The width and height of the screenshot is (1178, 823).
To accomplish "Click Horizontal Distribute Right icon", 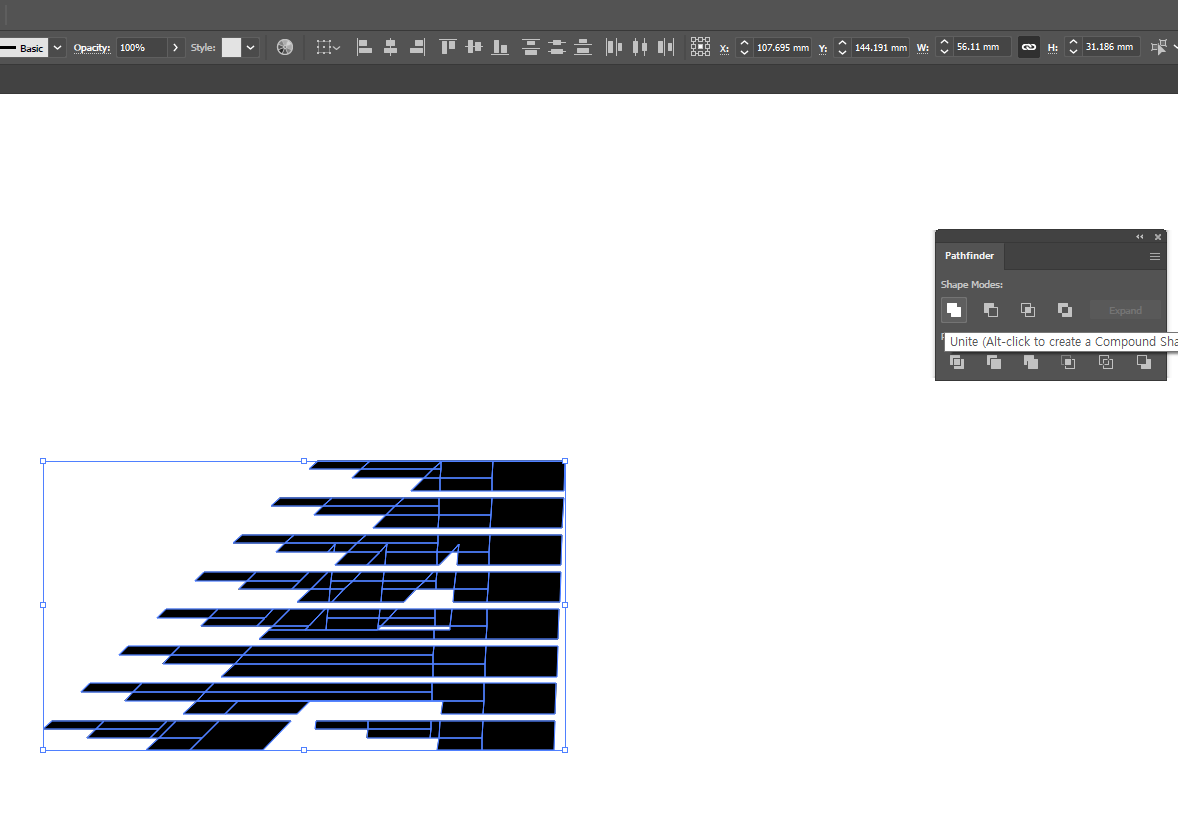I will [x=666, y=47].
